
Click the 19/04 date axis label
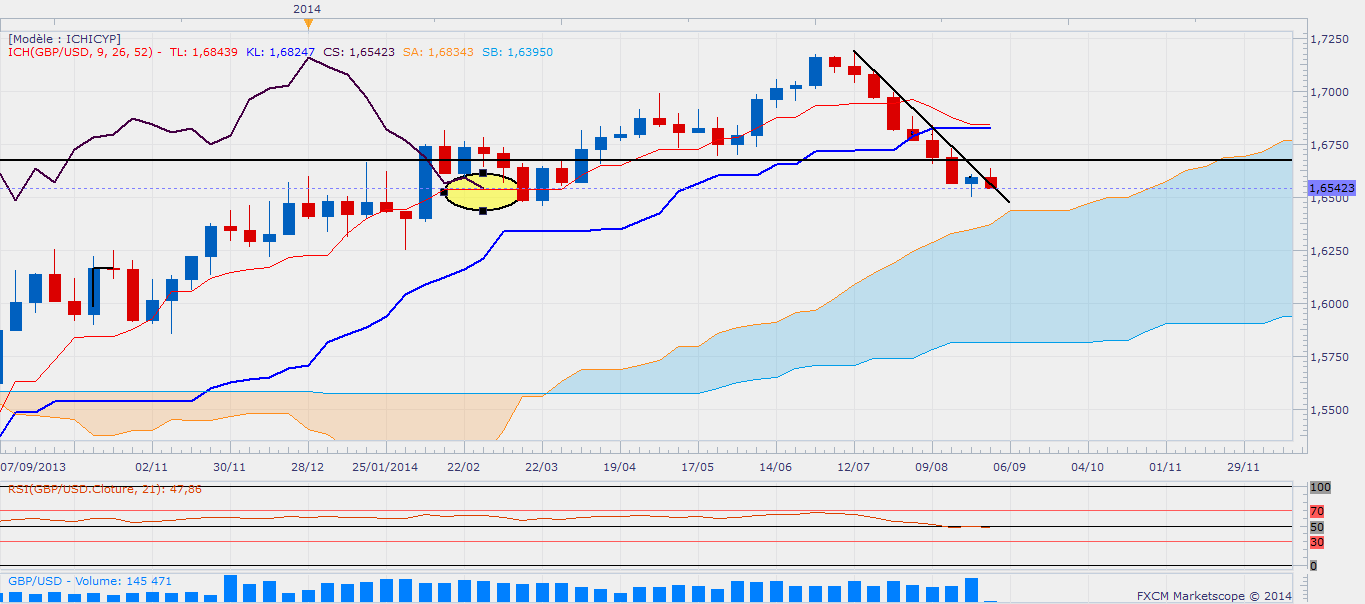pyautogui.click(x=619, y=467)
